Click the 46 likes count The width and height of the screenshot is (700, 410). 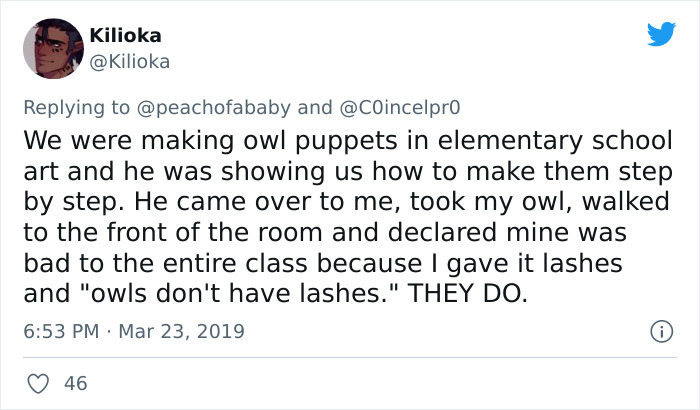[73, 382]
